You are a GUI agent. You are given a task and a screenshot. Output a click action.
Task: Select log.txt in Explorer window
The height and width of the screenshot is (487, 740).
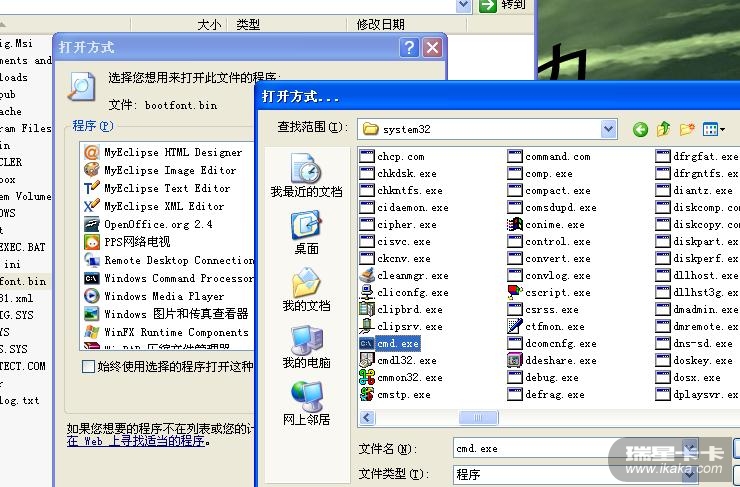(x=19, y=400)
